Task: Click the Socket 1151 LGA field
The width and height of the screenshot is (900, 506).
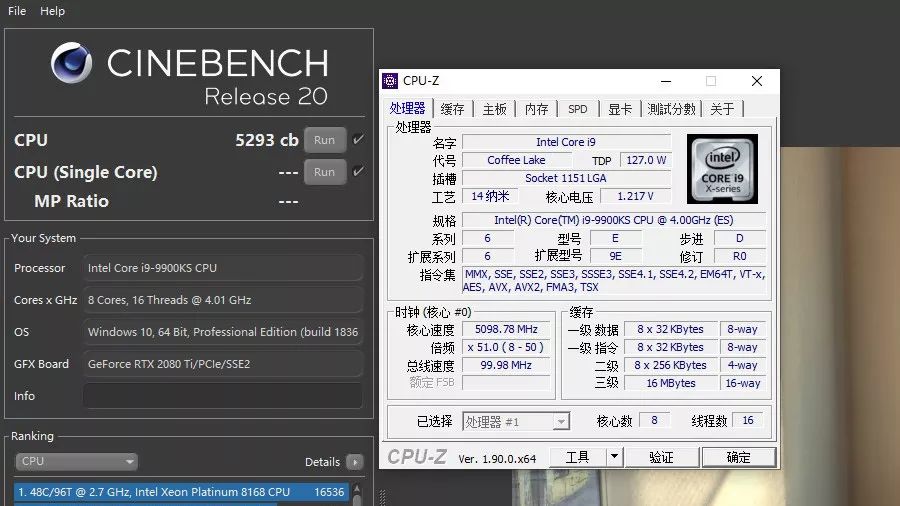Action: (x=566, y=178)
